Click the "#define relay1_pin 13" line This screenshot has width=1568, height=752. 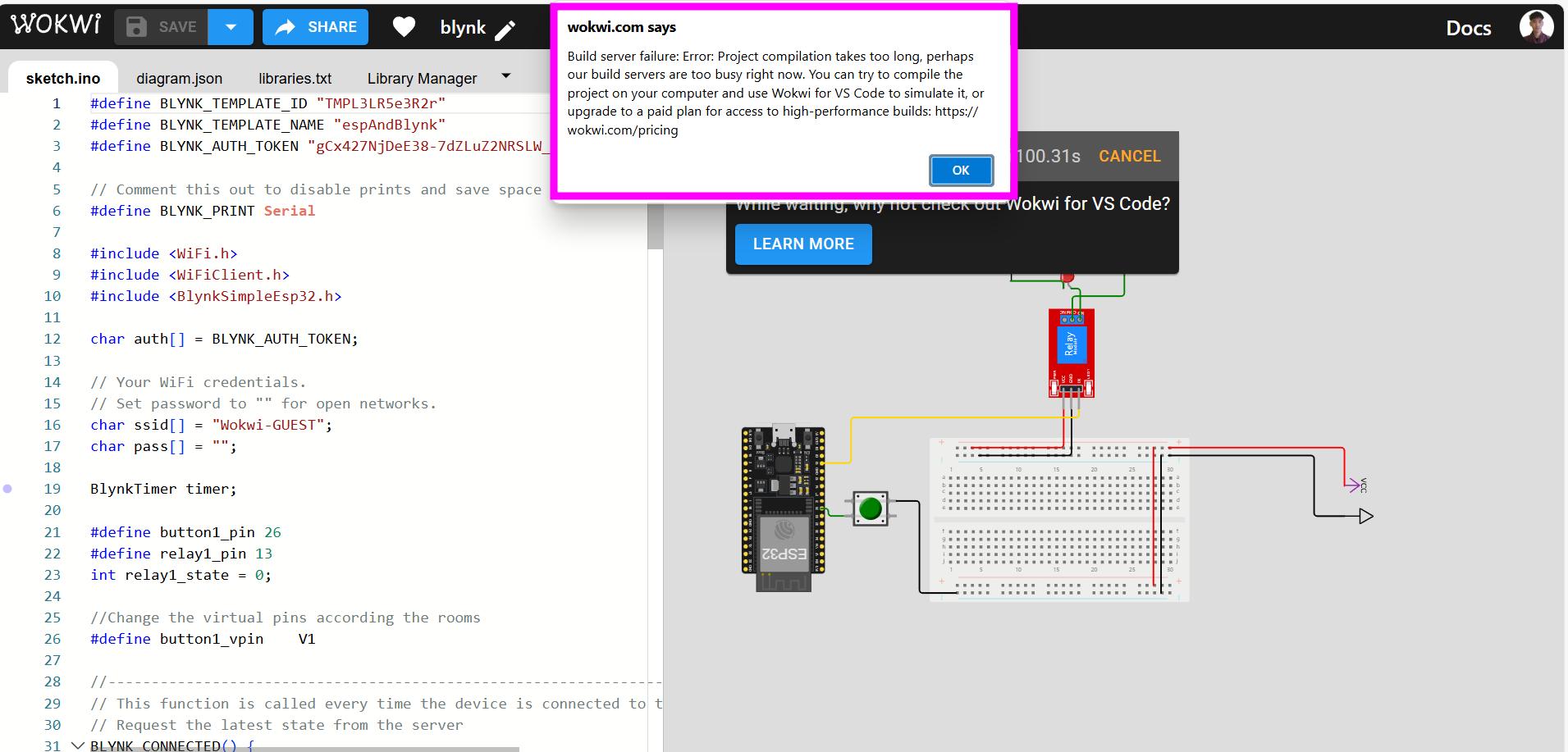point(181,554)
